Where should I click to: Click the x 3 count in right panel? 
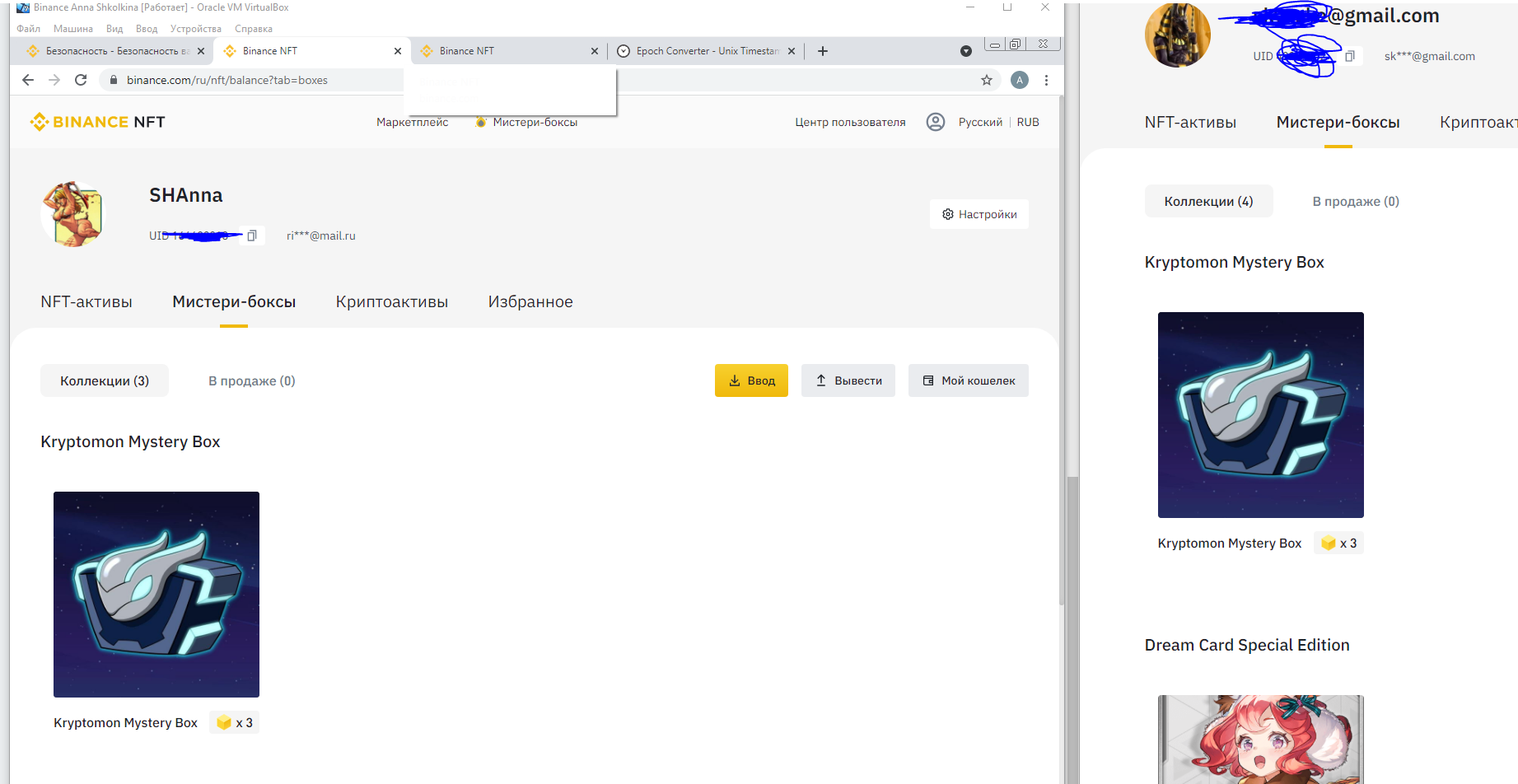click(x=1339, y=543)
